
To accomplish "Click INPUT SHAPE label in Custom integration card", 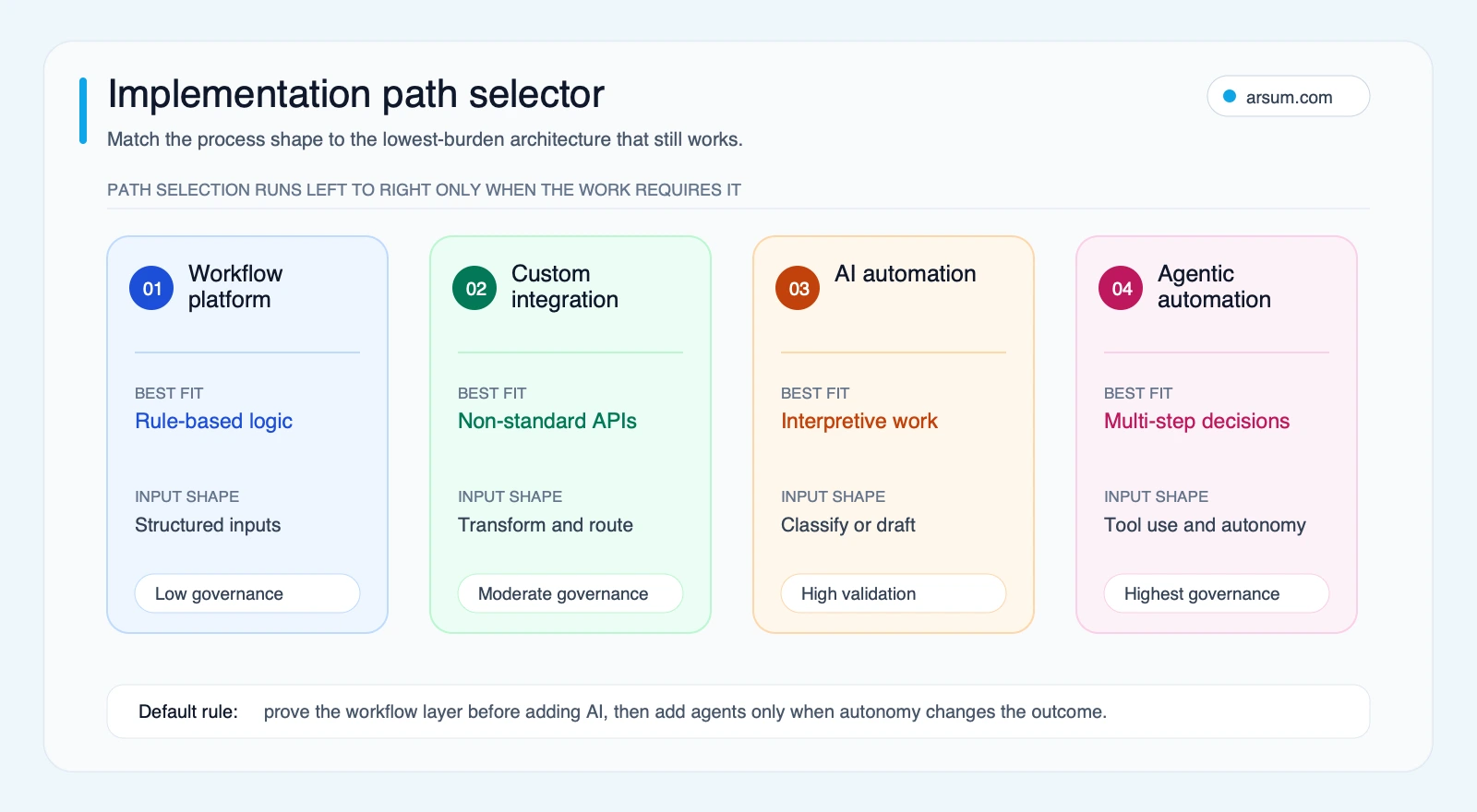I will [x=510, y=496].
